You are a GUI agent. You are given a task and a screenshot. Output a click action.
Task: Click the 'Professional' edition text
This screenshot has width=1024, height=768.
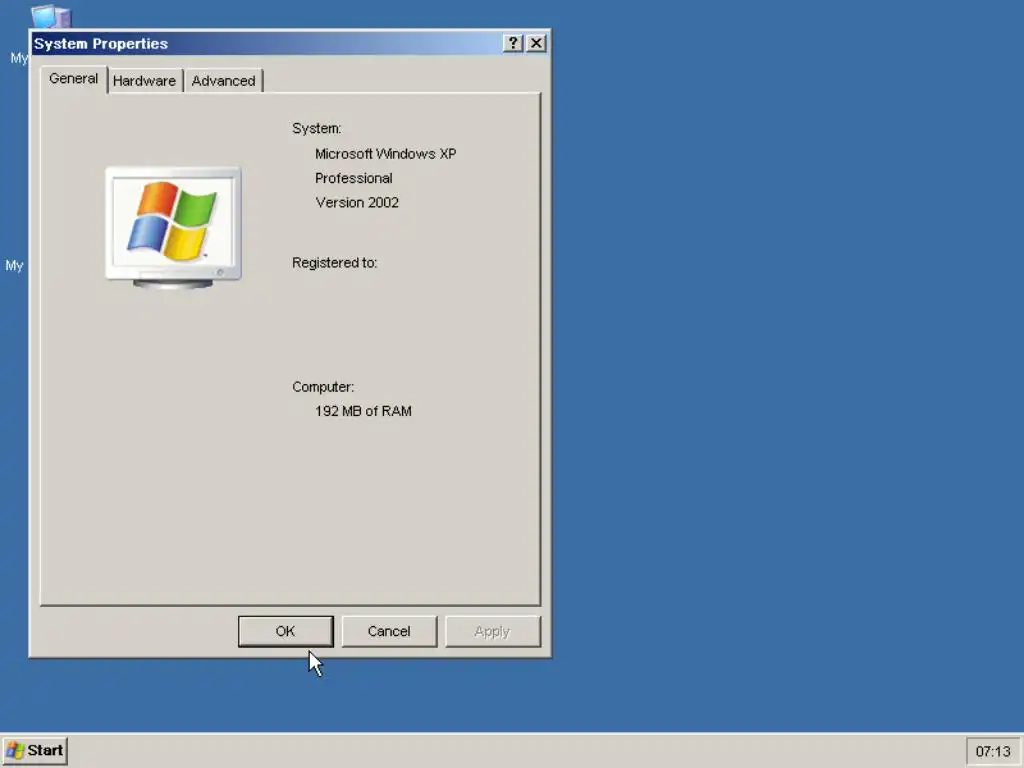[x=353, y=178]
